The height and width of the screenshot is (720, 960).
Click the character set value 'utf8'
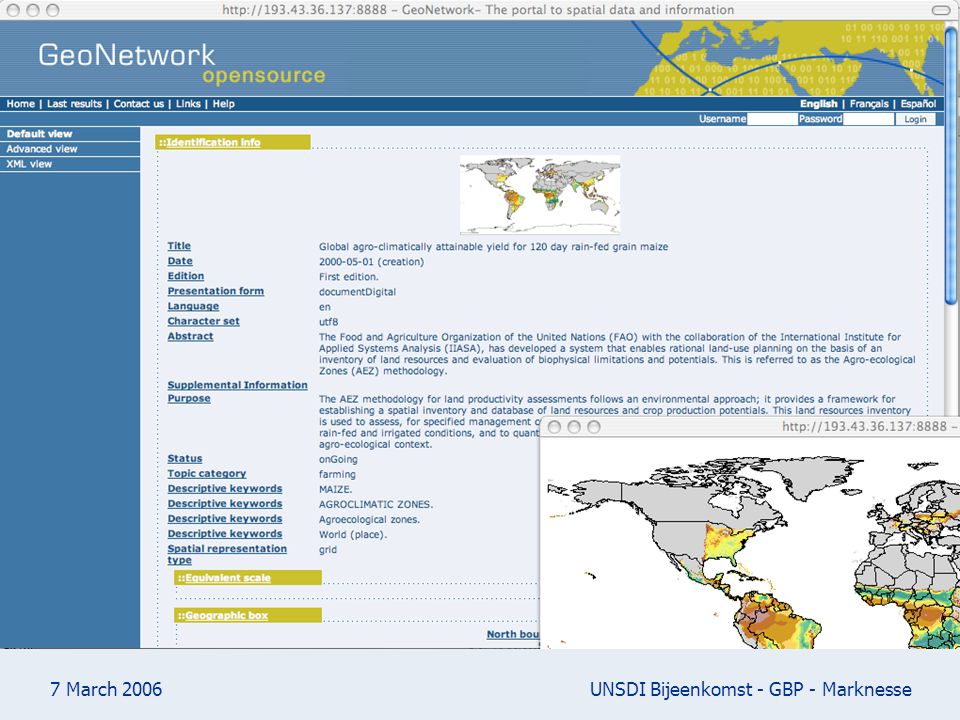pos(328,322)
